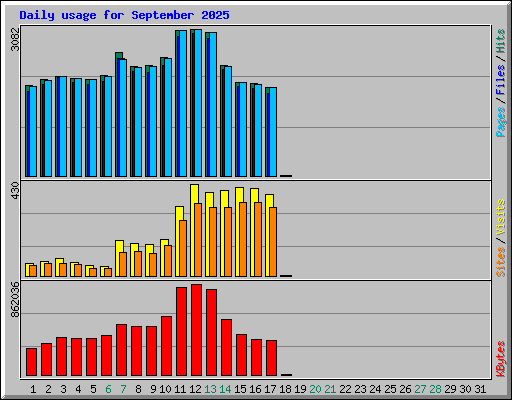Select day 24 on the x-axis
The height and width of the screenshot is (400, 512).
click(375, 389)
